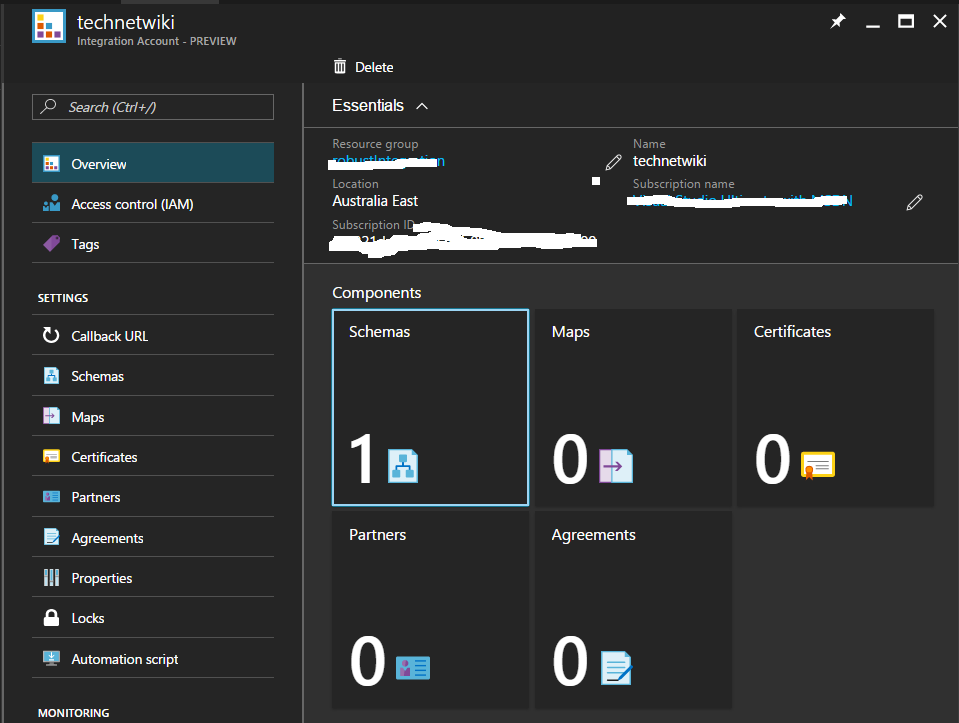Screen dimensions: 959x723
Task: Click the Overview icon in sidebar
Action: tap(51, 163)
